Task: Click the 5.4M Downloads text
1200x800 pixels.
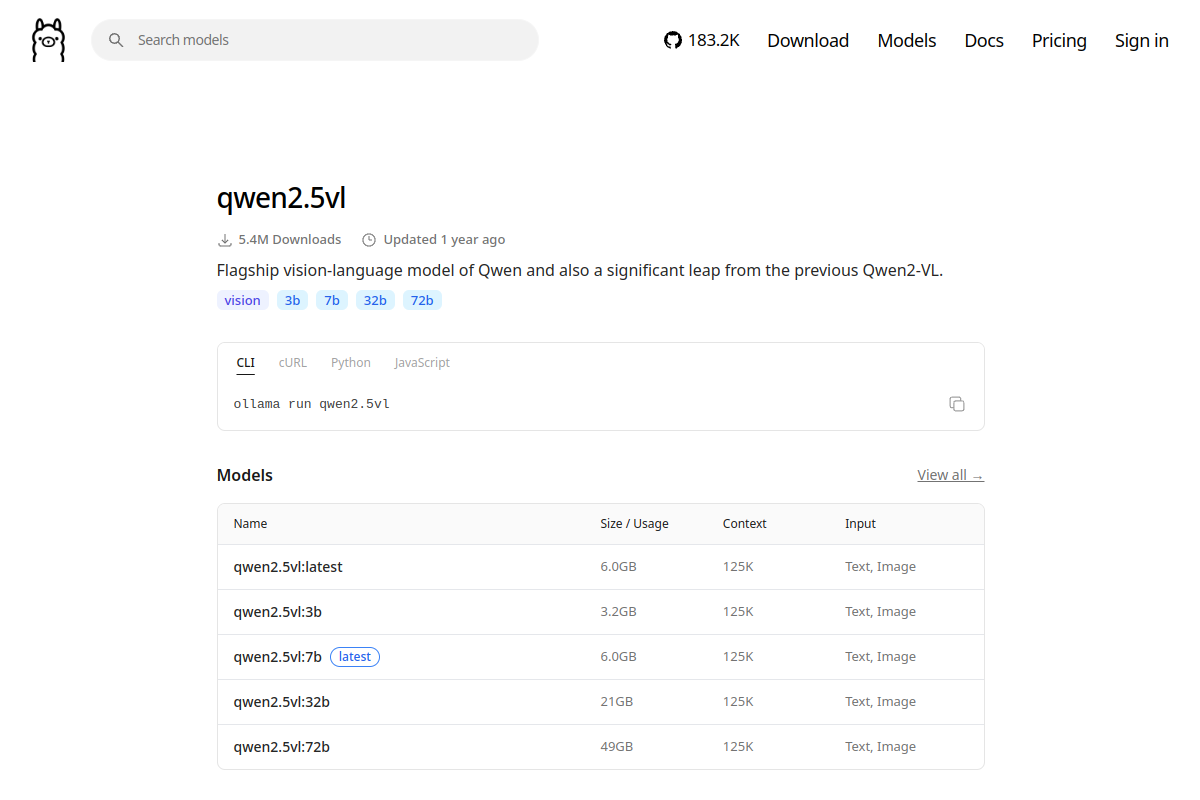Action: tap(290, 240)
